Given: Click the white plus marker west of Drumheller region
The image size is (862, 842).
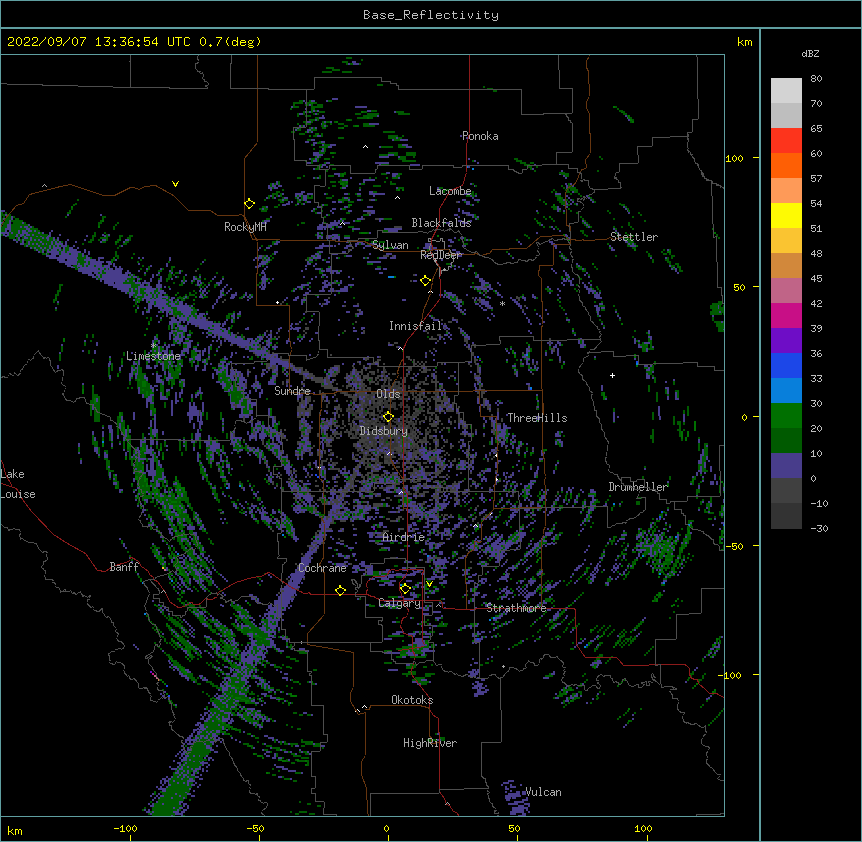Looking at the screenshot, I should point(612,375).
